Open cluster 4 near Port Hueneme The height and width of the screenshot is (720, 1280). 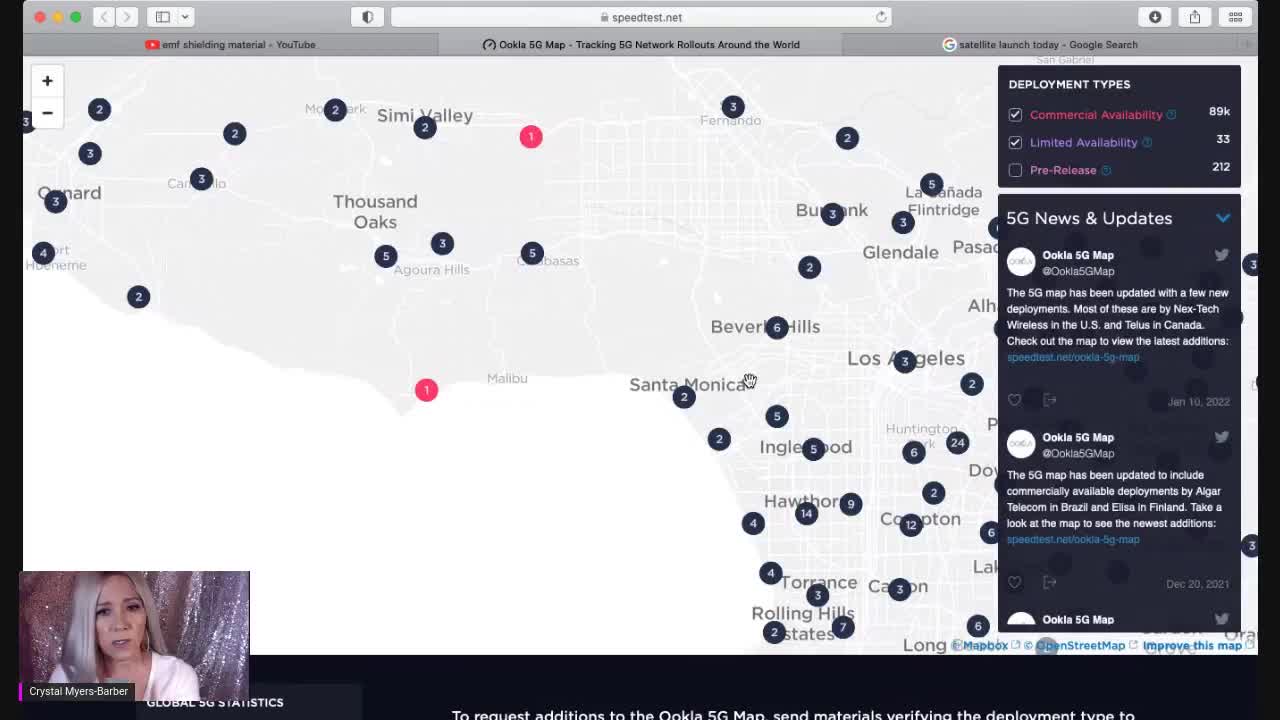[x=43, y=254]
